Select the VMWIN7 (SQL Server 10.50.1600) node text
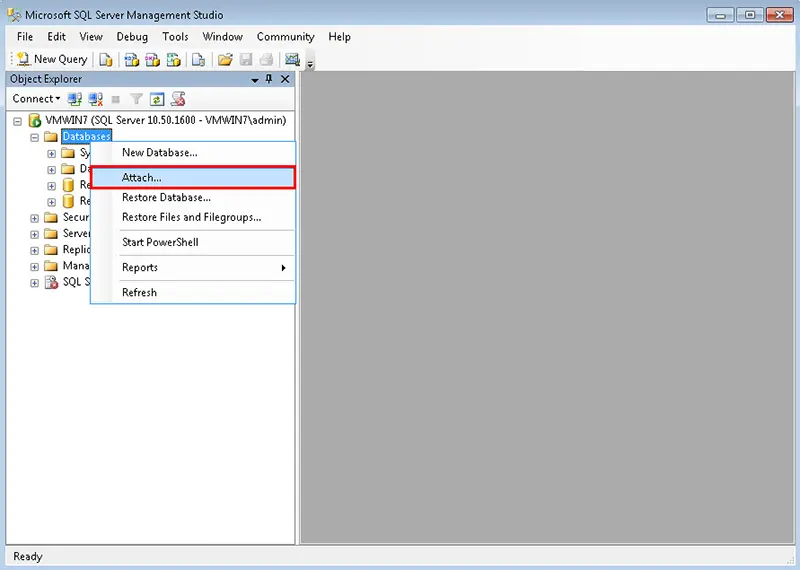 click(166, 120)
